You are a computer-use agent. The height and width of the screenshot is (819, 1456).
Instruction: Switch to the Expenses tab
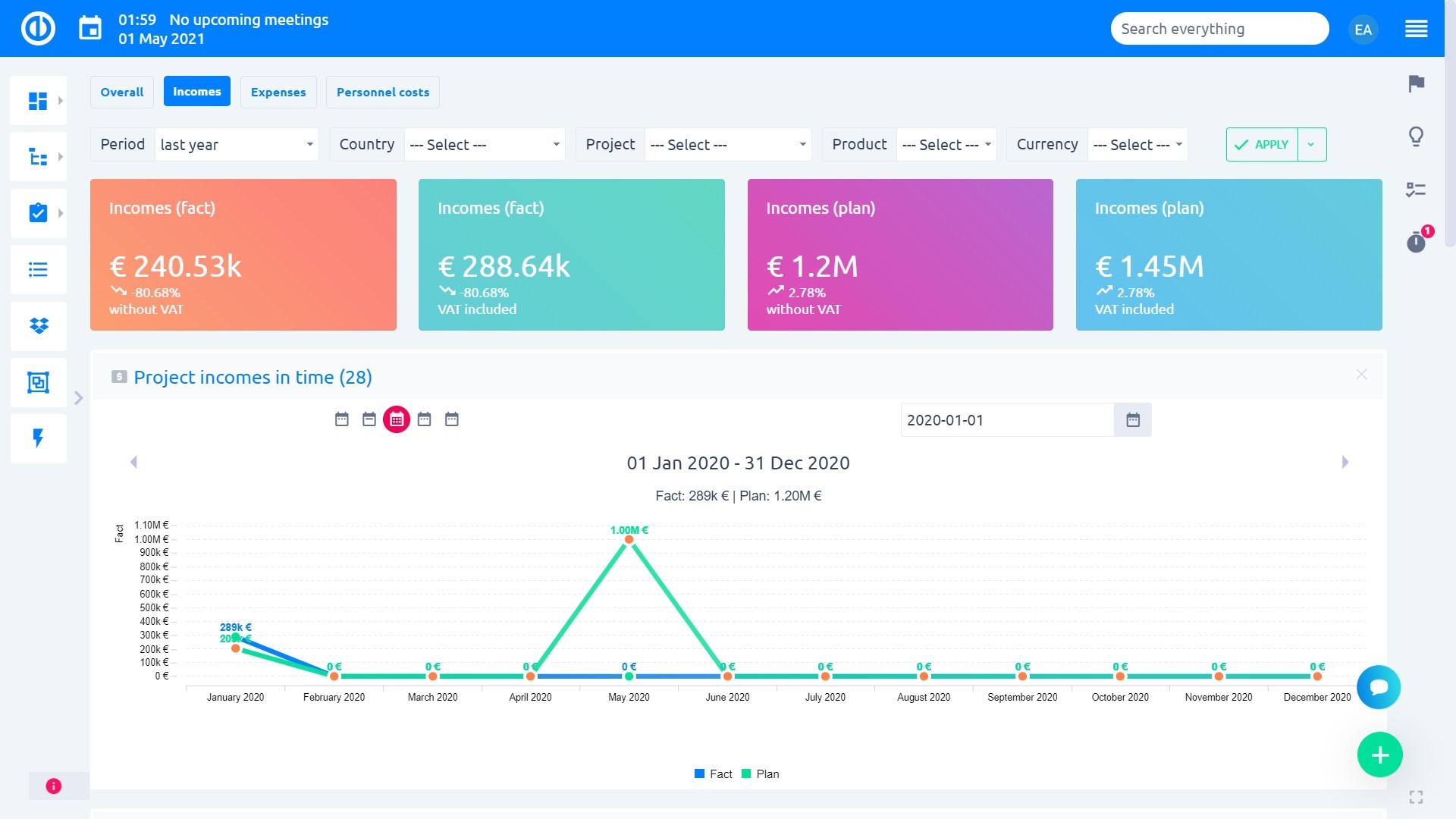point(278,92)
